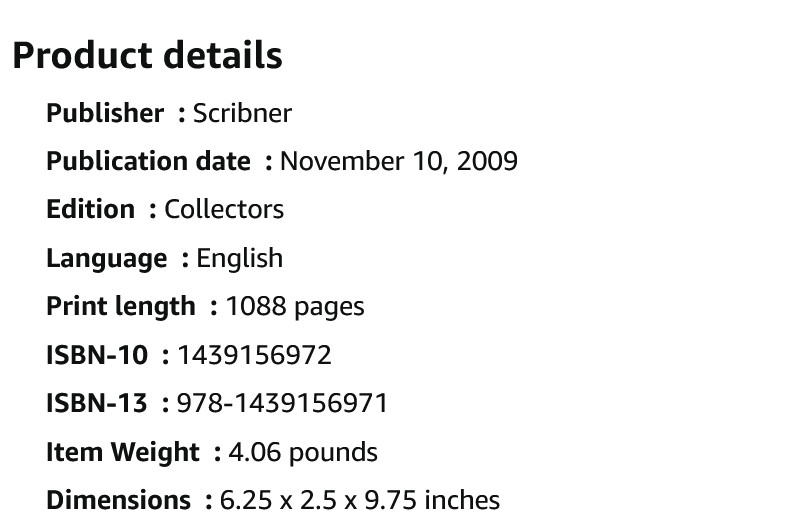
Task: Click the English language value
Action: (240, 259)
